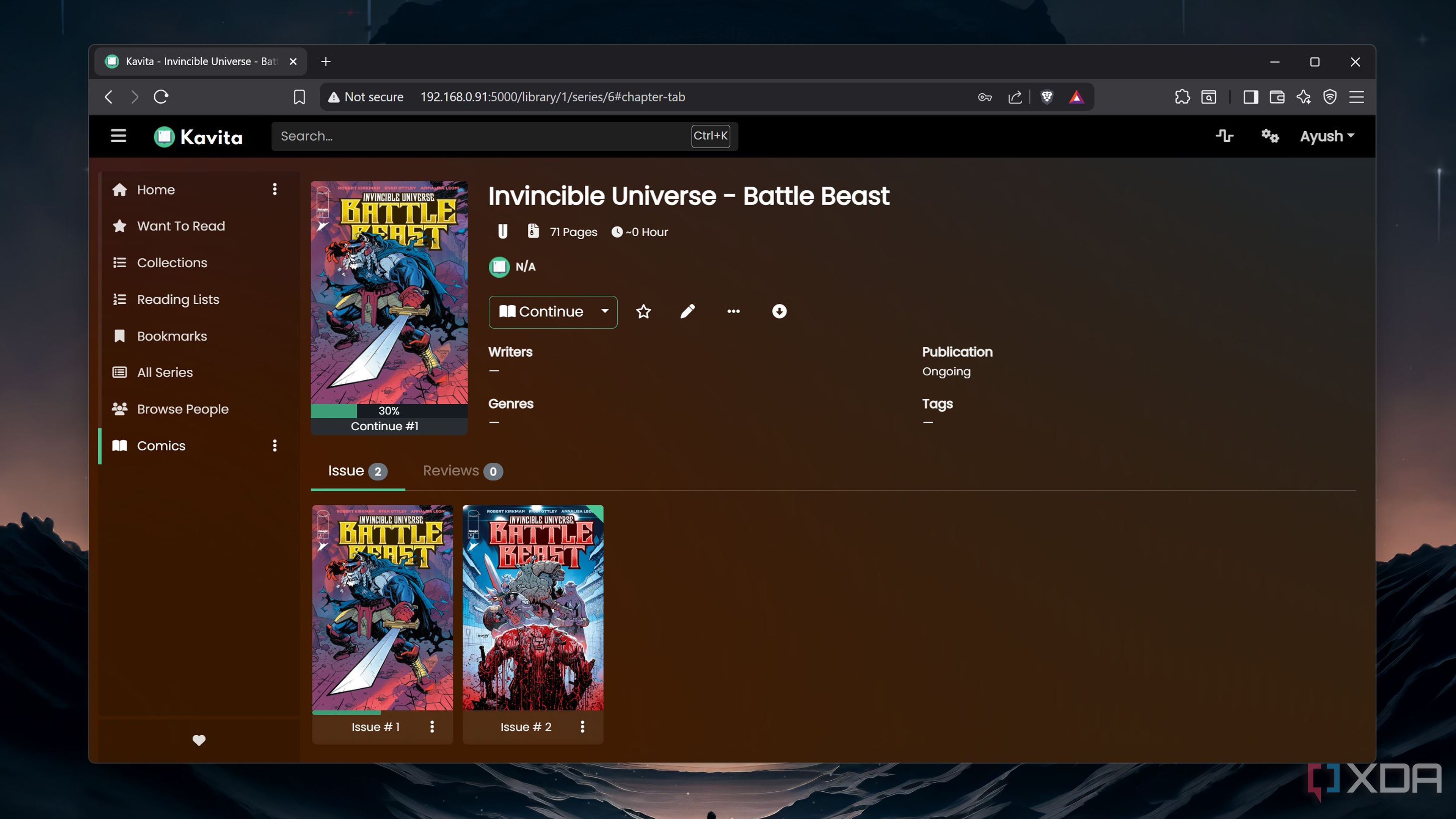The height and width of the screenshot is (819, 1456).
Task: Click the donate heart icon in sidebar
Action: [199, 740]
